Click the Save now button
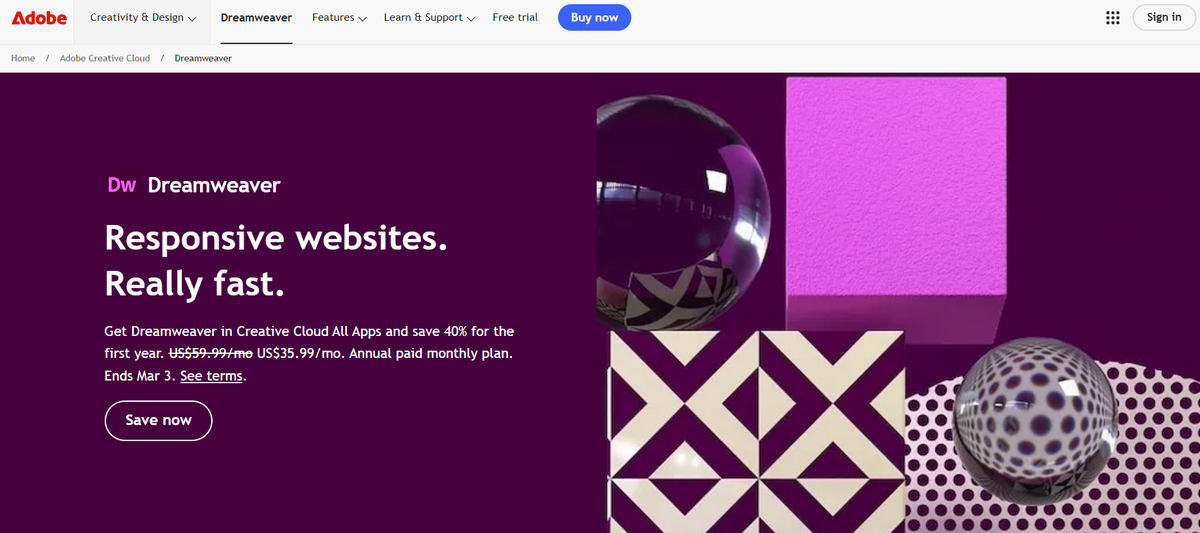The image size is (1200, 533). [158, 420]
